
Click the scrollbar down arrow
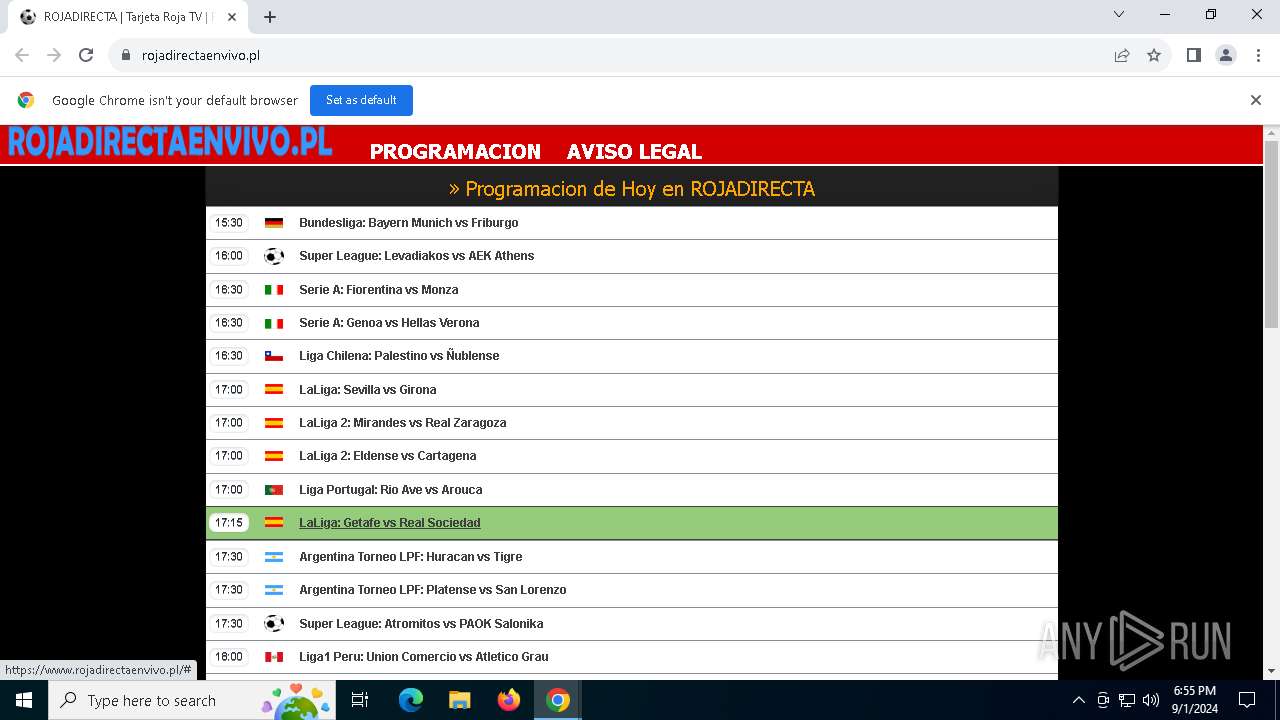click(1271, 672)
